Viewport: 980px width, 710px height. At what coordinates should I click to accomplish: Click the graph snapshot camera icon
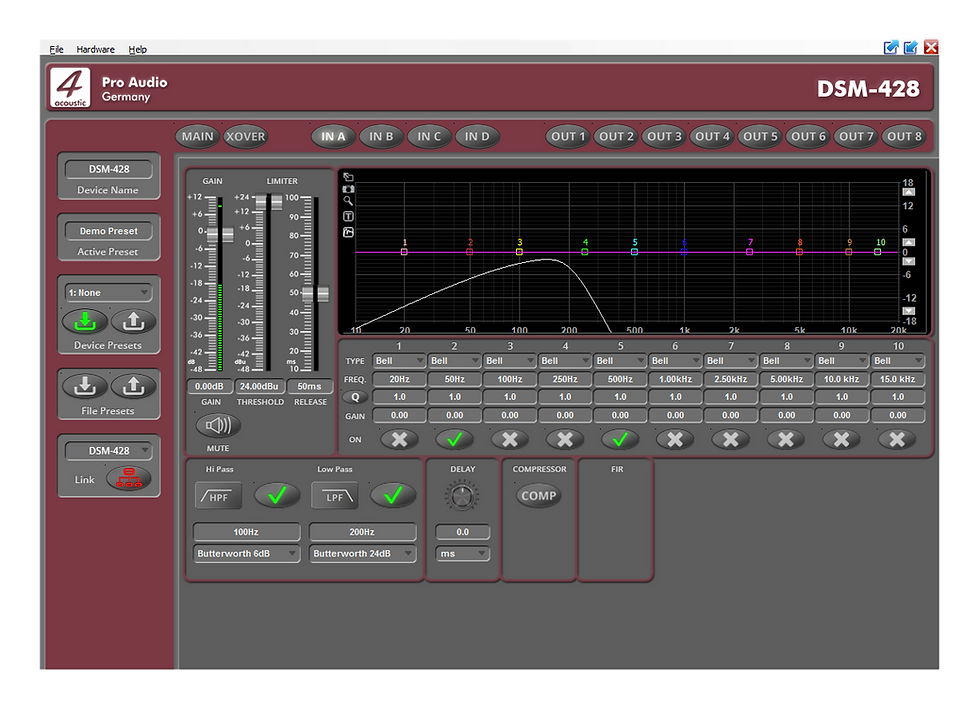(x=348, y=189)
